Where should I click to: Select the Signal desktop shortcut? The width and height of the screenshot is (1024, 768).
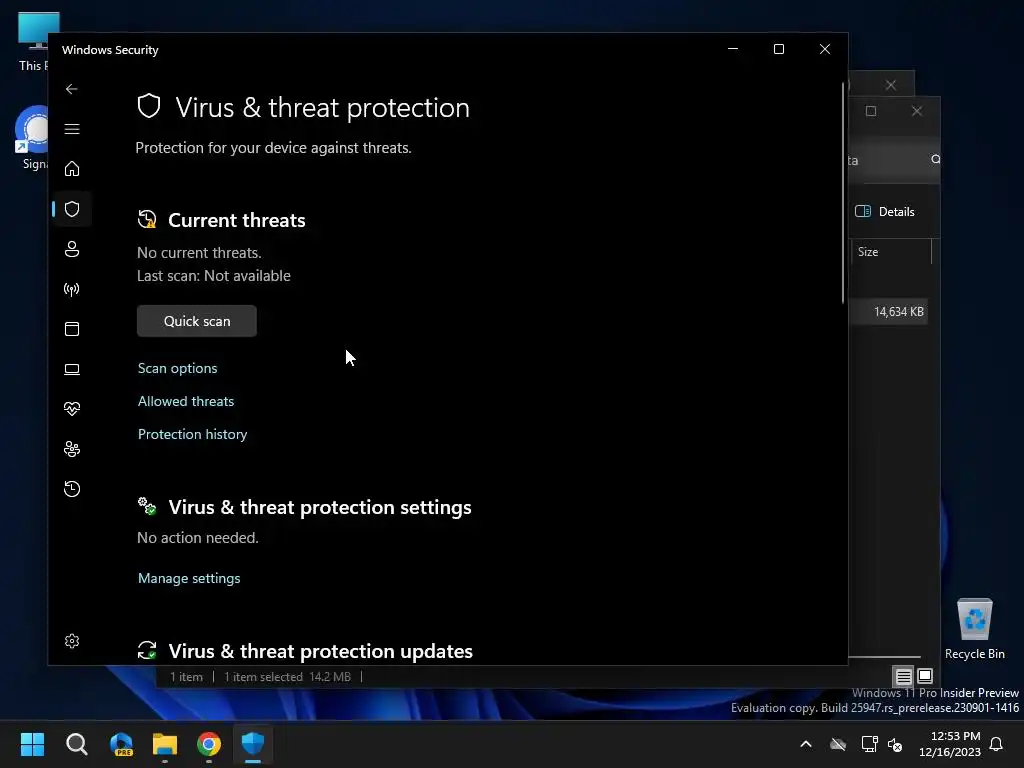[x=31, y=138]
